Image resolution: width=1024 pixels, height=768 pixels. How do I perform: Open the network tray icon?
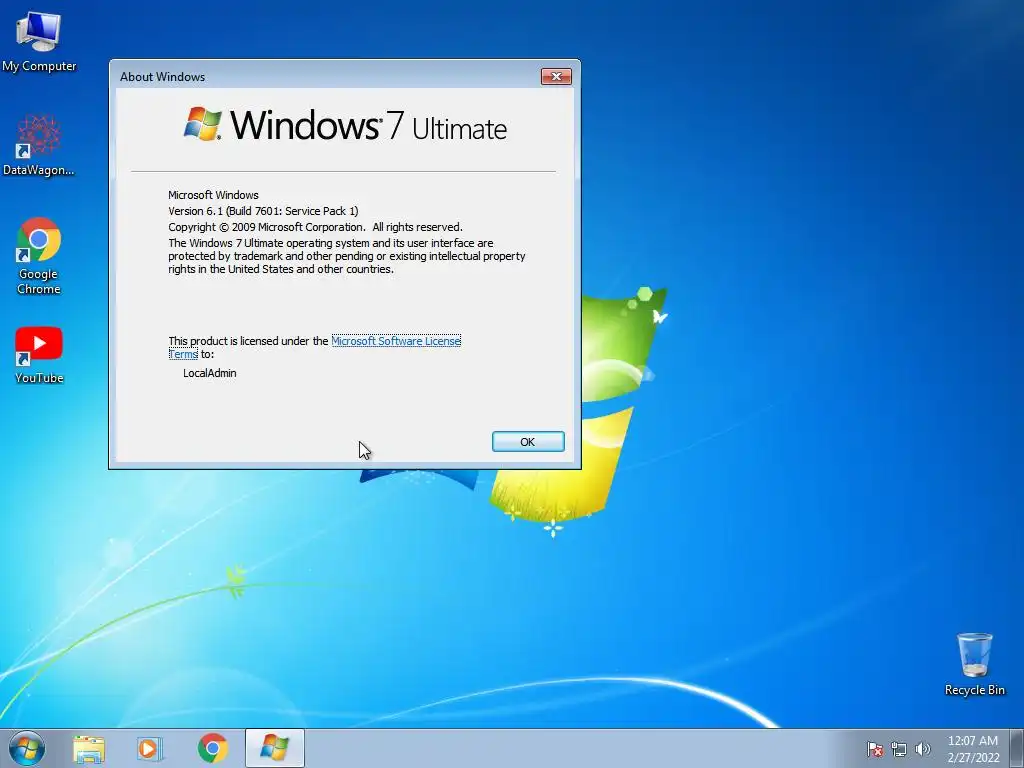(x=899, y=749)
